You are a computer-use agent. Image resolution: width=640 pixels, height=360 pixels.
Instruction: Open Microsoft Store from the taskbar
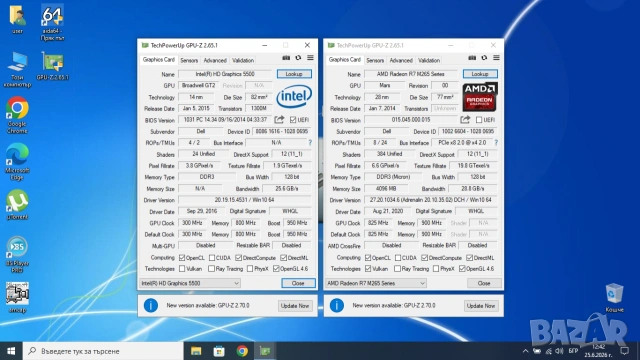click(x=219, y=351)
